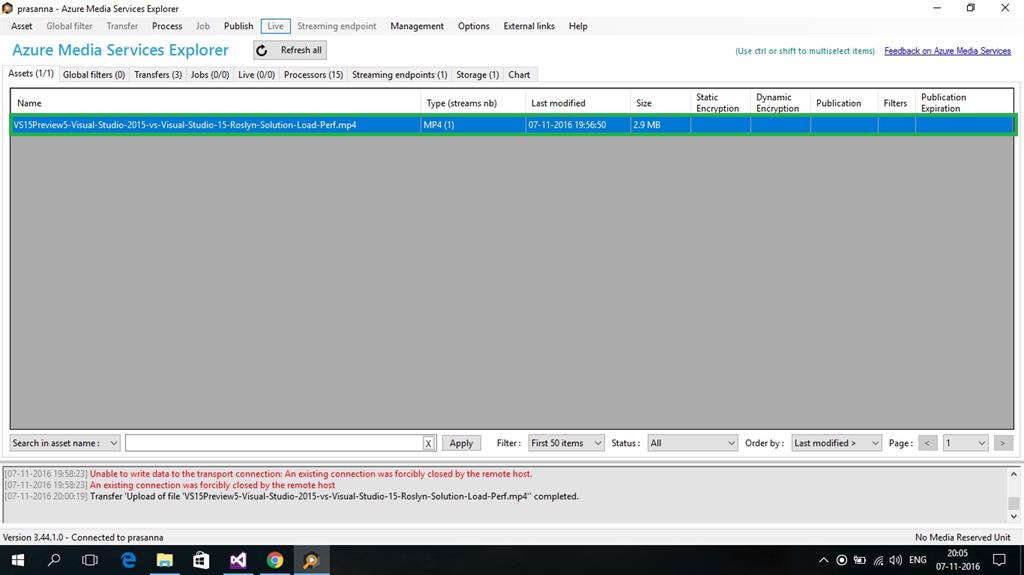Image resolution: width=1024 pixels, height=575 pixels.
Task: Sort by Last modified column header
Action: tap(578, 103)
